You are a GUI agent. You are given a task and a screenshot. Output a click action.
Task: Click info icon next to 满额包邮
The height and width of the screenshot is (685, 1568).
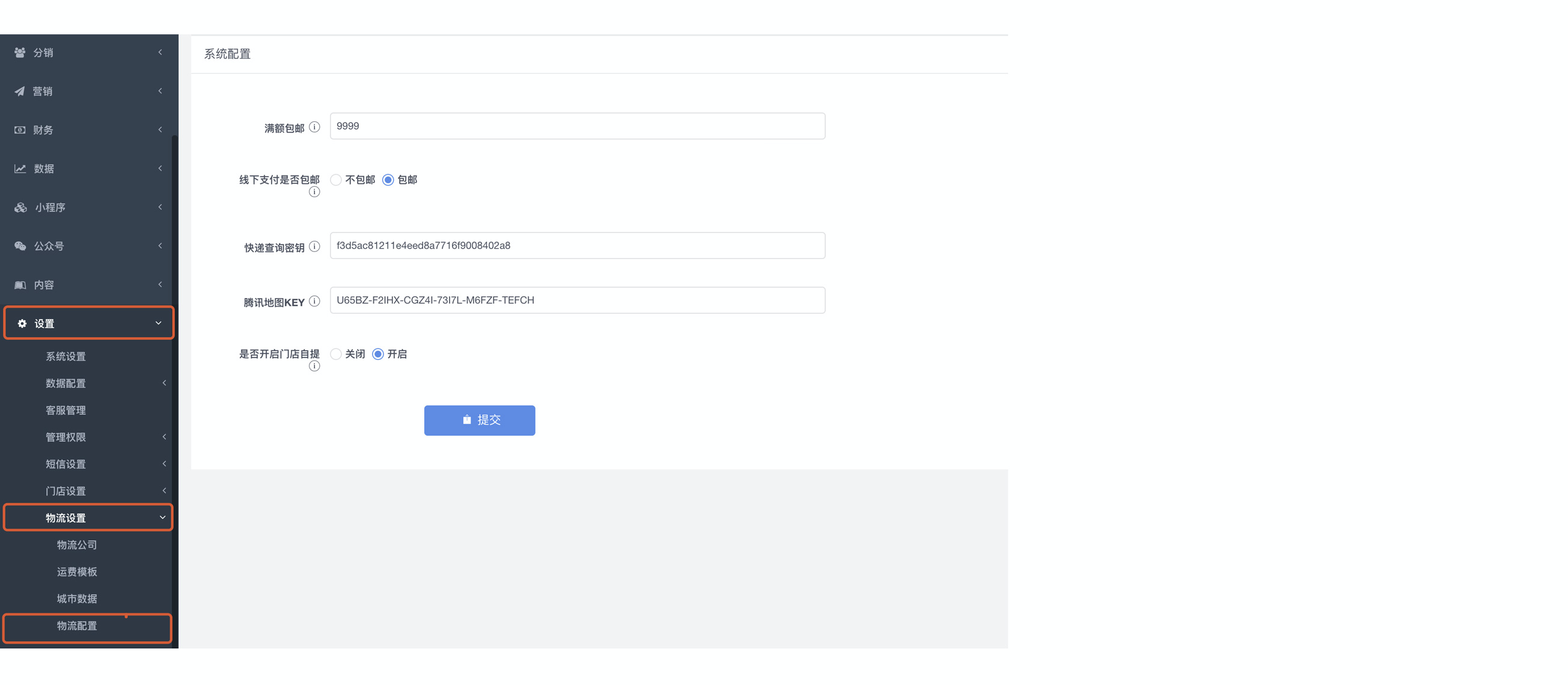coord(314,127)
